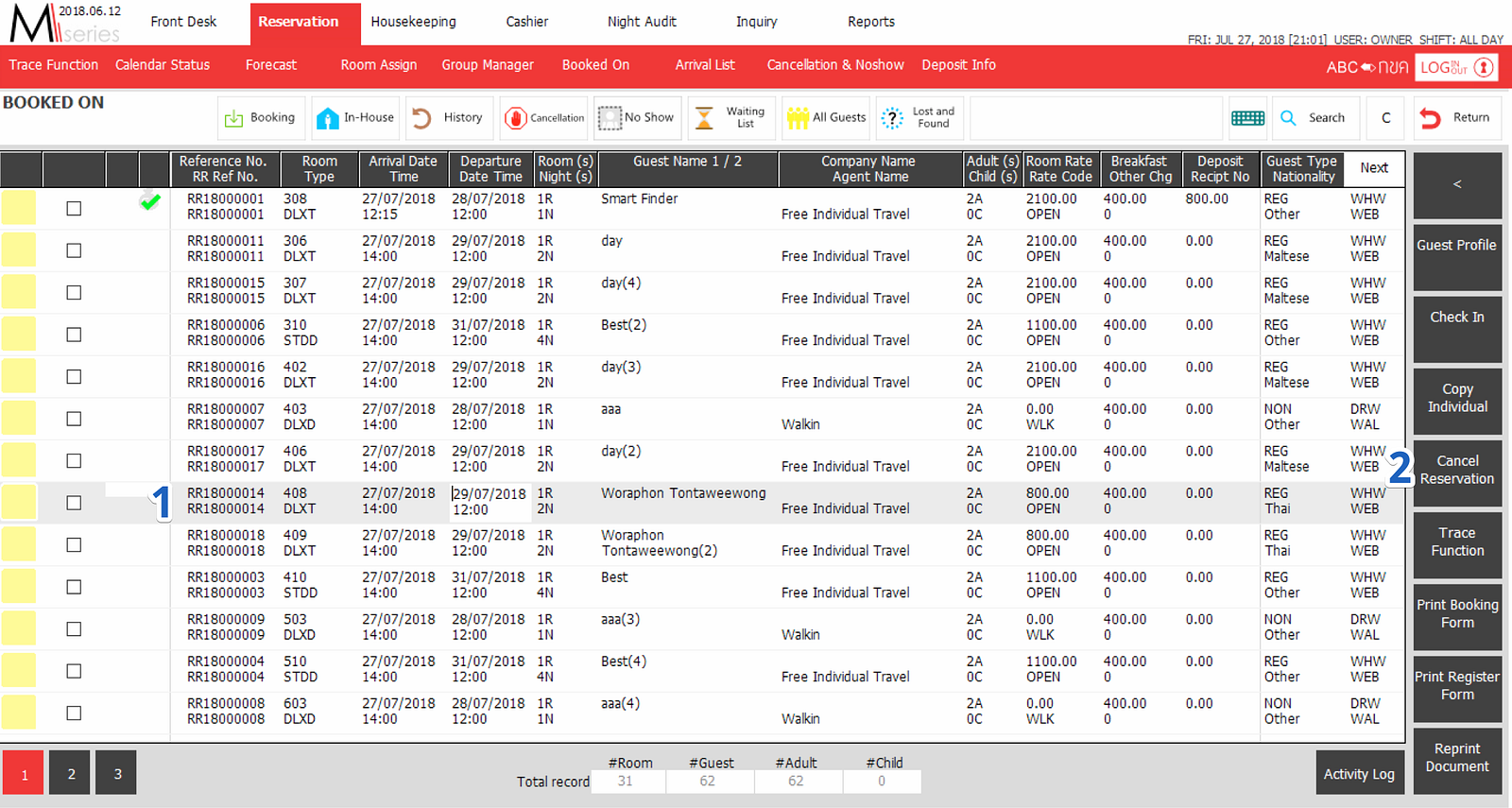Screen dimensions: 1512x808
Task: Open Lost and Found
Action: 919,118
